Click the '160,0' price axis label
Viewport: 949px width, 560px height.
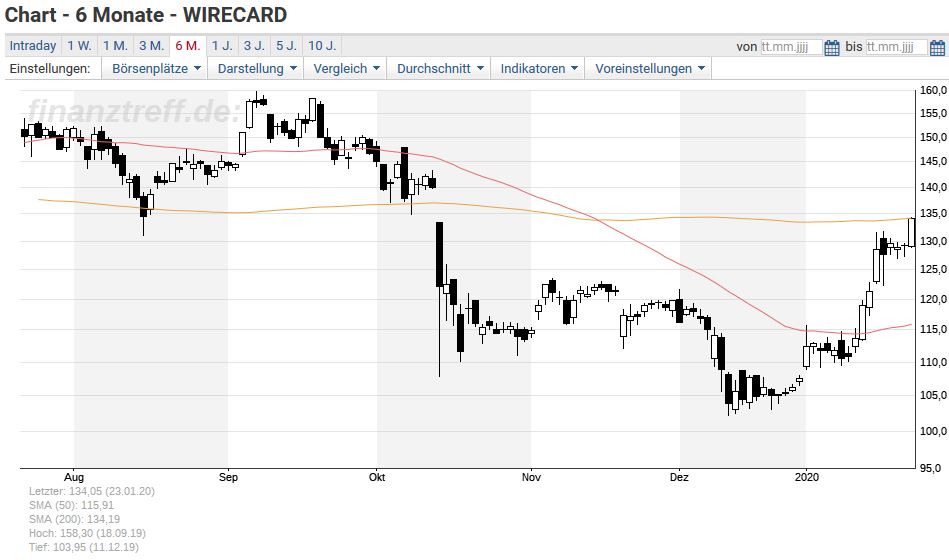[933, 90]
